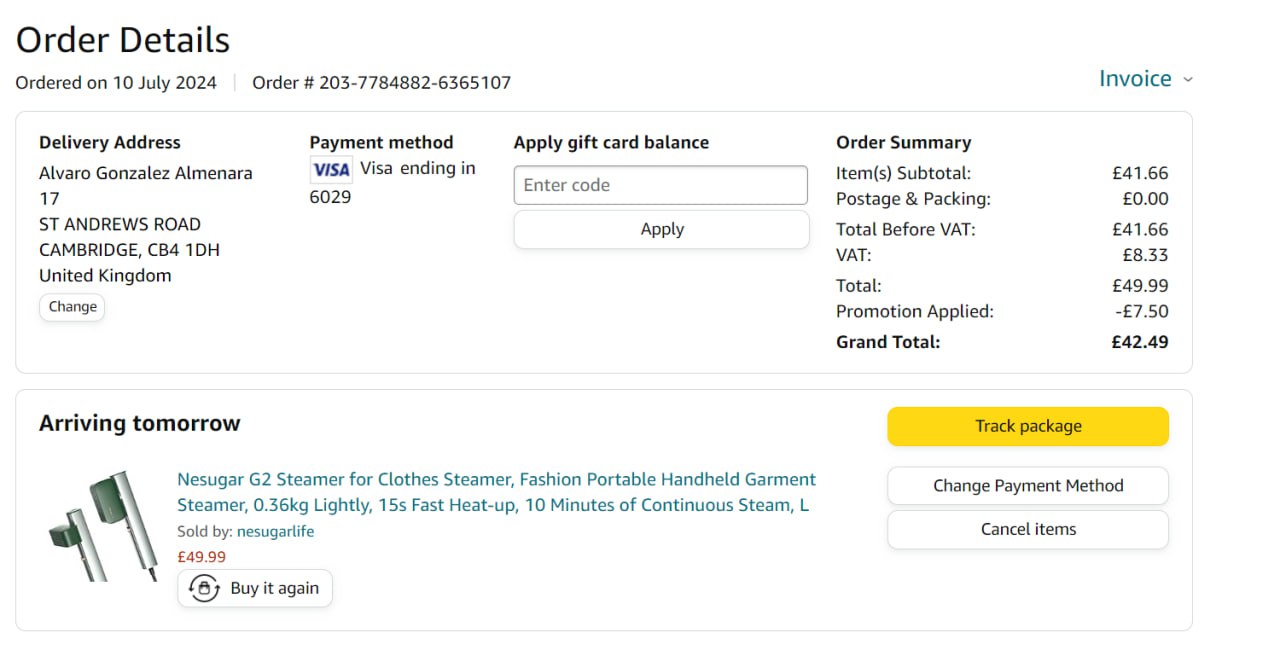This screenshot has width=1280, height=656.
Task: Click the Ordered on 10 July 2024 text
Action: pos(116,83)
